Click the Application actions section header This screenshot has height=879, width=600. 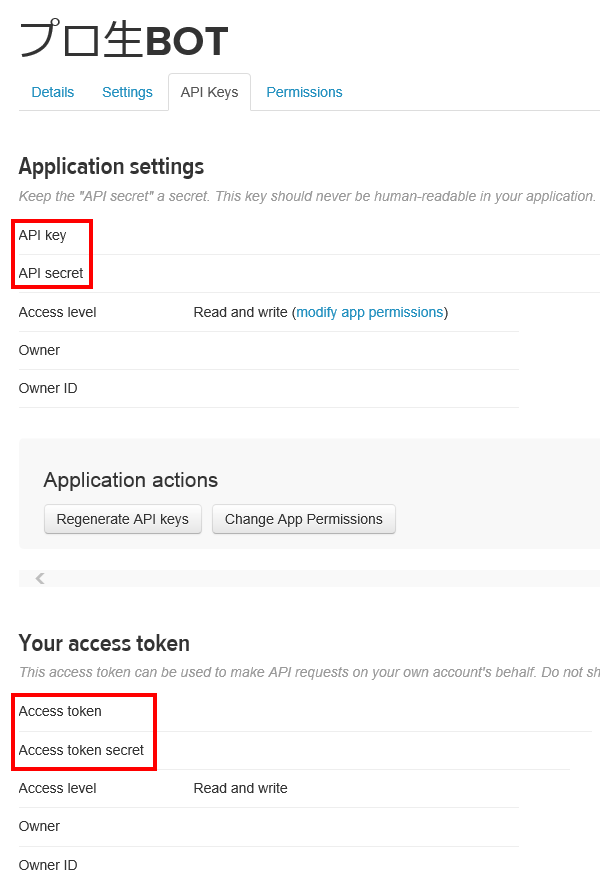pos(130,480)
